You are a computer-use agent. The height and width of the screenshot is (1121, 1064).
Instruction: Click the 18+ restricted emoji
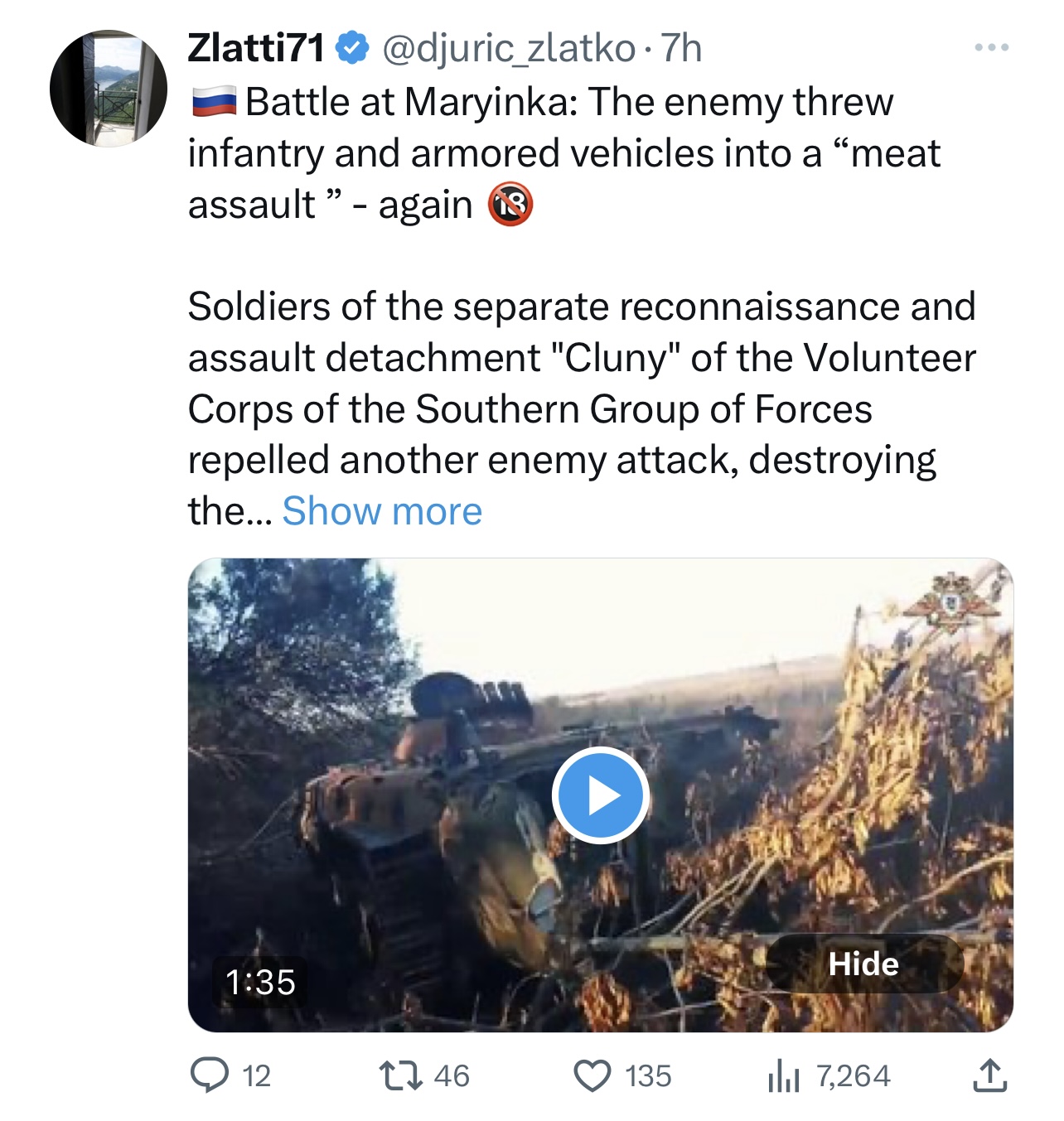click(510, 205)
